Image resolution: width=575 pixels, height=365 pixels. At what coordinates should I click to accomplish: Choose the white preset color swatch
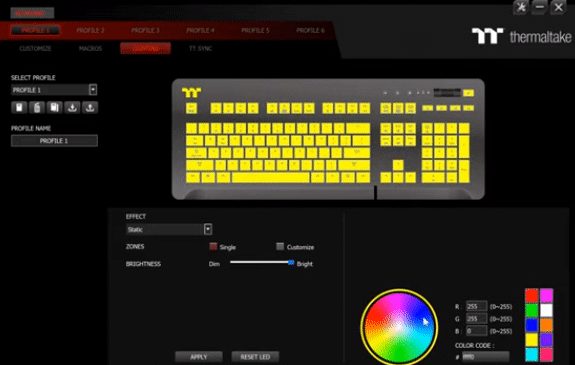click(x=546, y=310)
